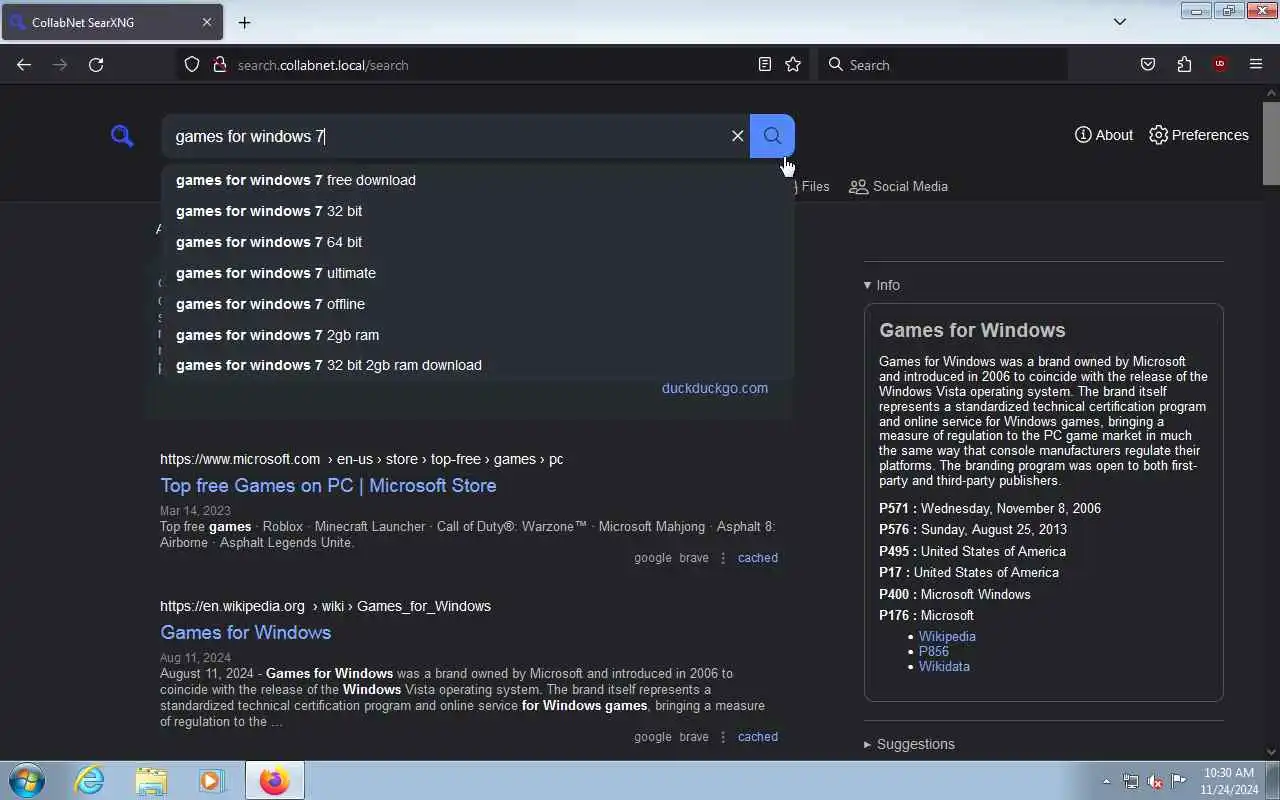Open result options dots for the Wikipedia result
The width and height of the screenshot is (1280, 800).
[x=723, y=737]
